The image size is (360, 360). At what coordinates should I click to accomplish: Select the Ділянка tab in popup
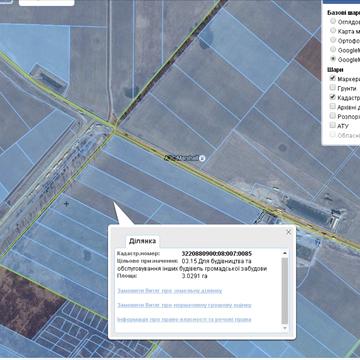pos(143,241)
